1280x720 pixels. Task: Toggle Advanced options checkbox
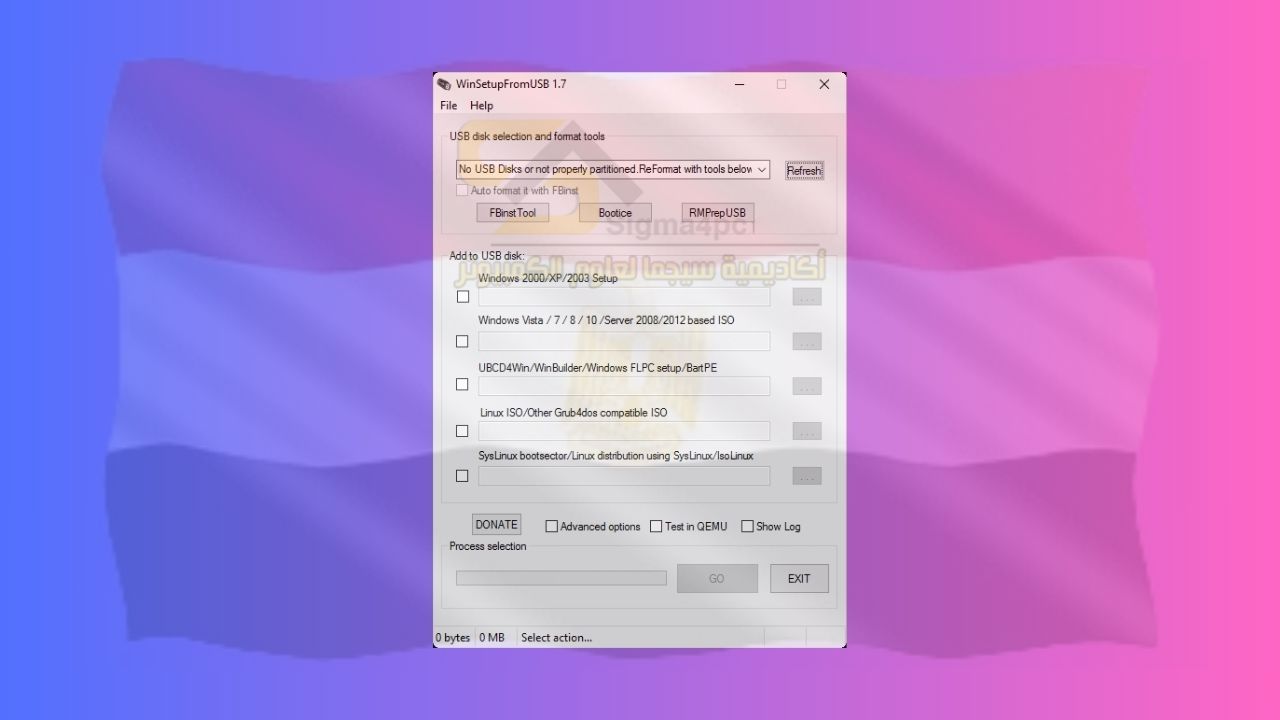pyautogui.click(x=551, y=526)
